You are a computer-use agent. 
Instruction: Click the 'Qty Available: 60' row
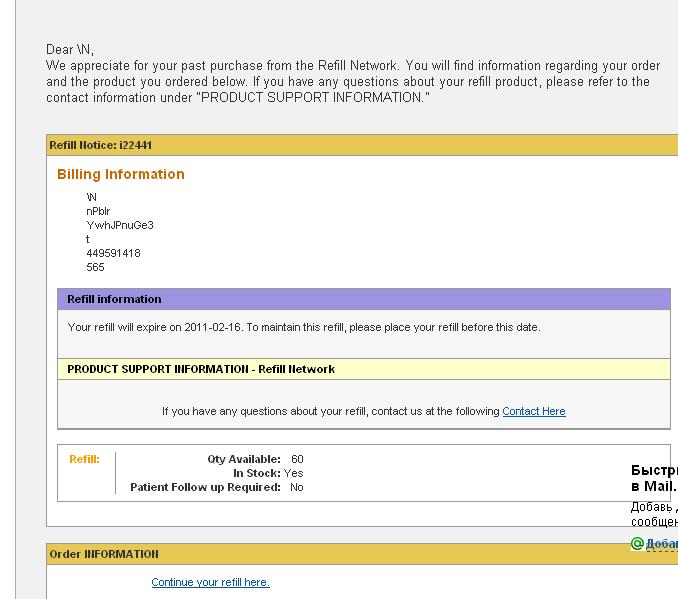[x=254, y=459]
